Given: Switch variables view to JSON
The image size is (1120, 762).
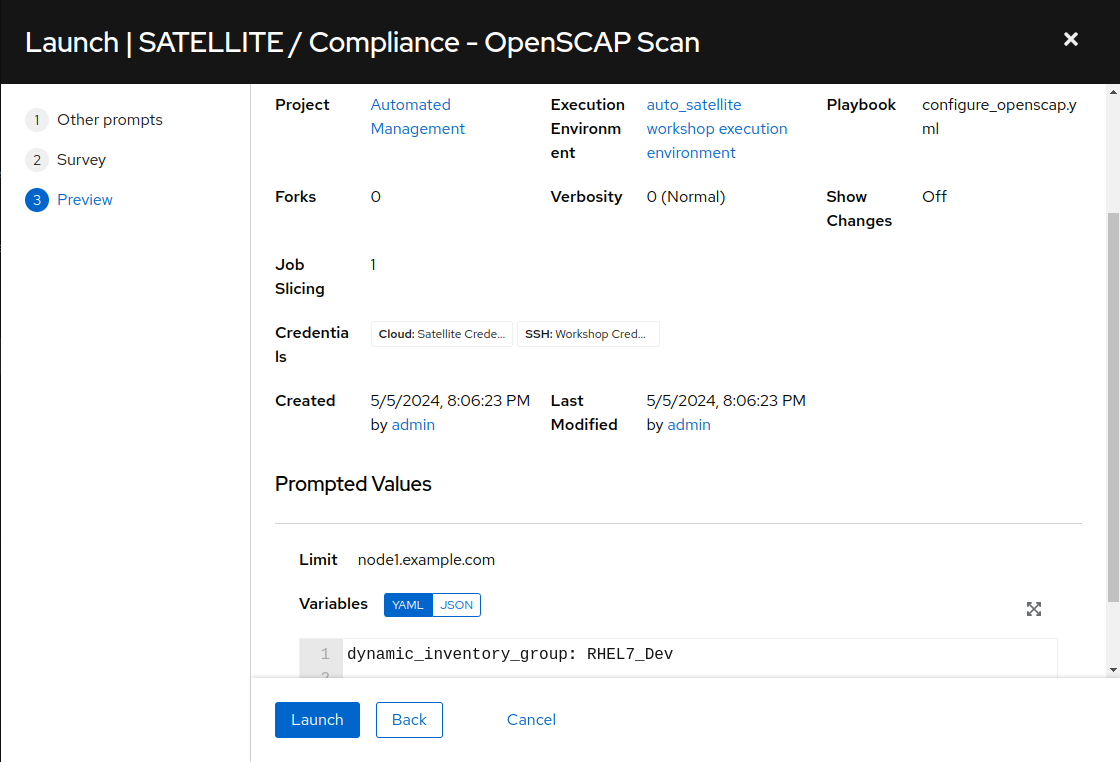Looking at the screenshot, I should (x=457, y=605).
